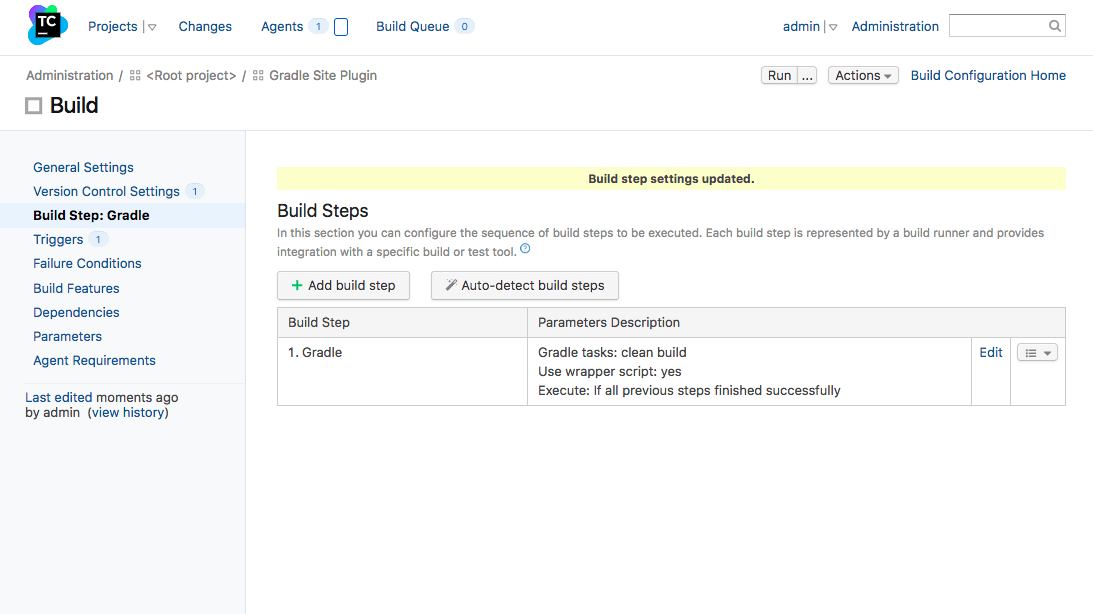Image resolution: width=1093 pixels, height=614 pixels.
Task: Click the search magnifier icon
Action: point(1055,26)
